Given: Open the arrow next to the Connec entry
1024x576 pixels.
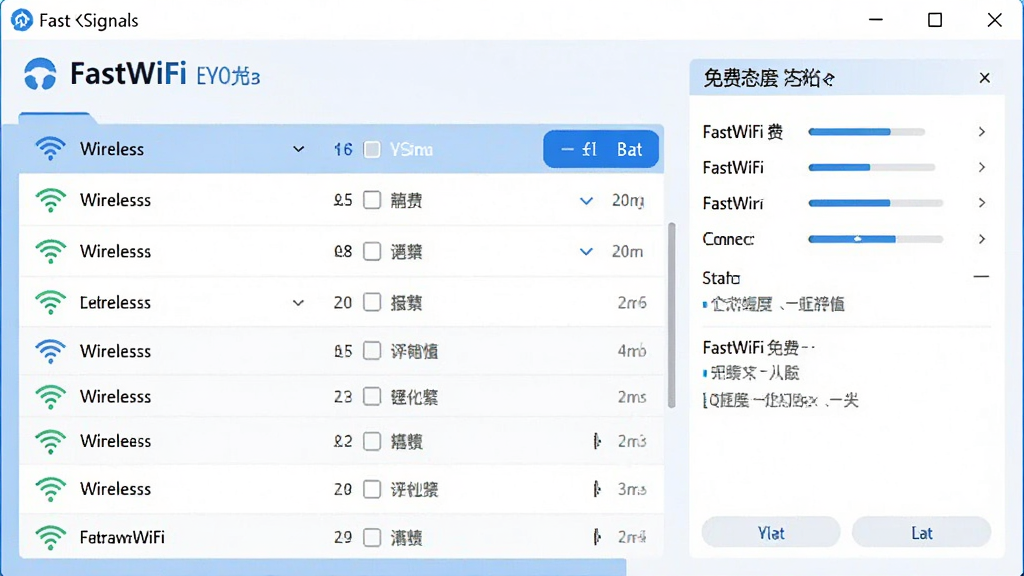Looking at the screenshot, I should coord(982,239).
